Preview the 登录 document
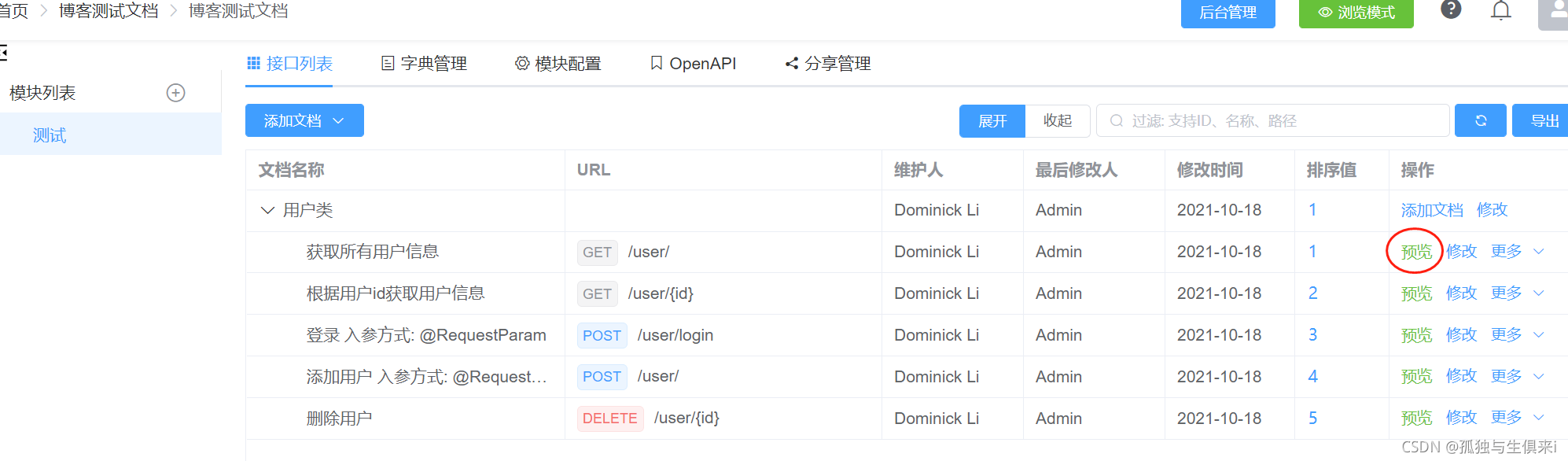The image size is (1568, 461). coord(1416,335)
